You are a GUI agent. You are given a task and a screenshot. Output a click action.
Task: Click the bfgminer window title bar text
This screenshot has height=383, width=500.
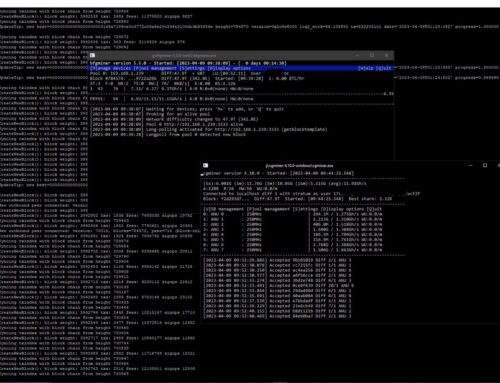coord(184,56)
